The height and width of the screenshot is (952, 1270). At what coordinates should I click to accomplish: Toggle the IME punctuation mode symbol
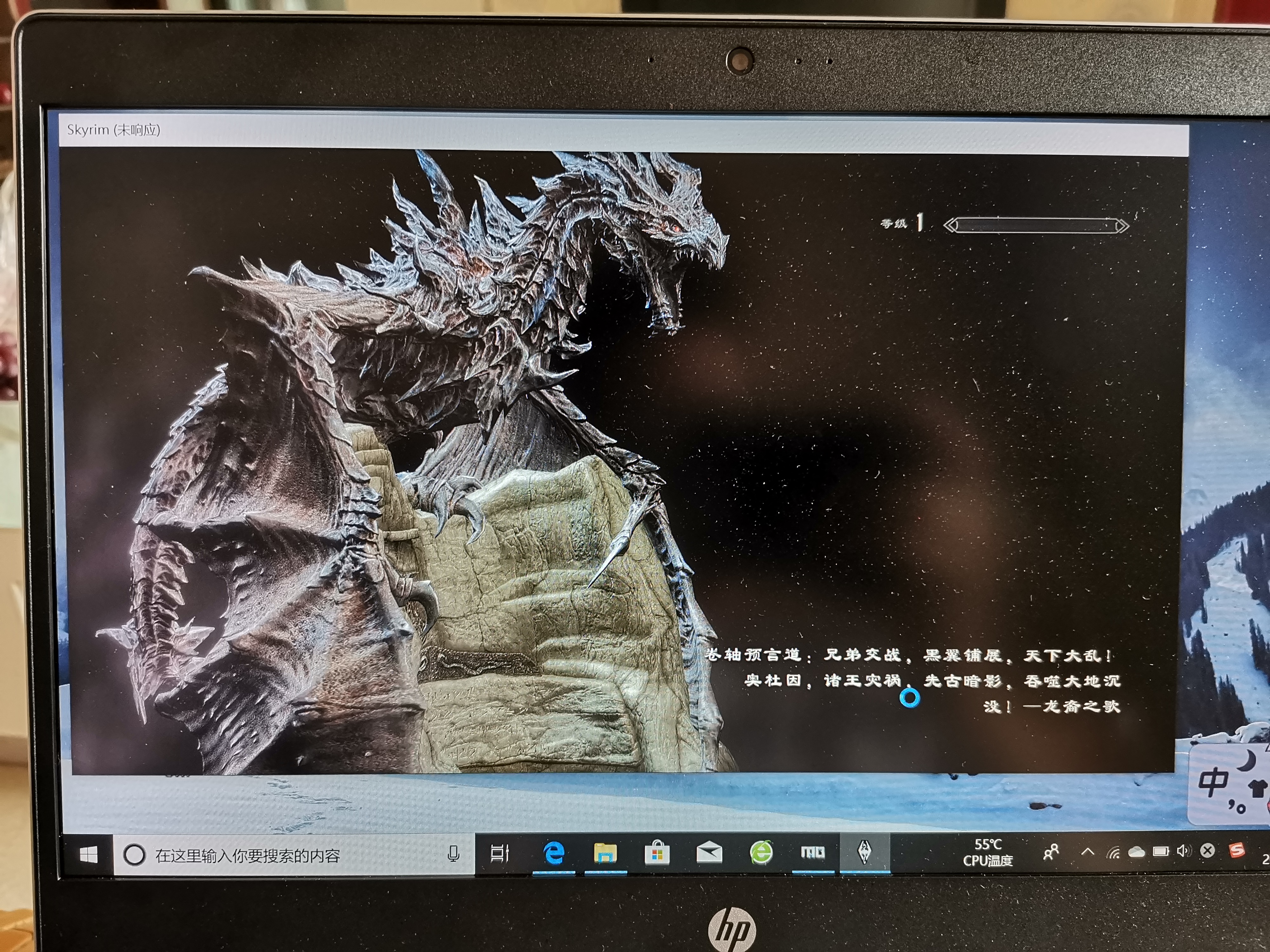coord(1237,807)
